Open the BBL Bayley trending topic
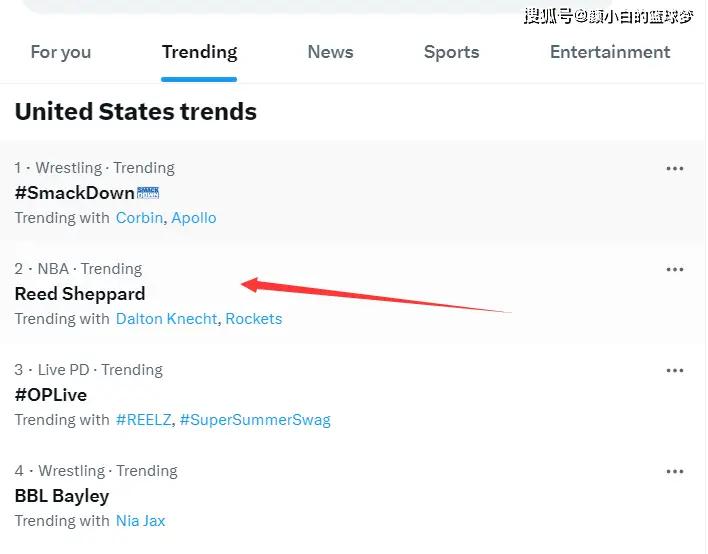The image size is (708, 554). click(x=62, y=496)
